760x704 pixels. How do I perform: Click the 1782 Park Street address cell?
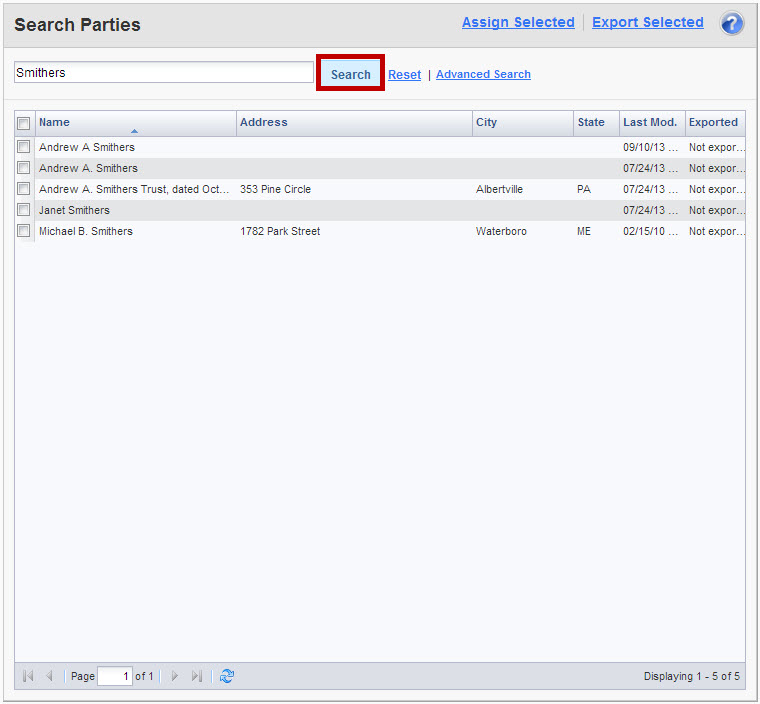tap(354, 231)
